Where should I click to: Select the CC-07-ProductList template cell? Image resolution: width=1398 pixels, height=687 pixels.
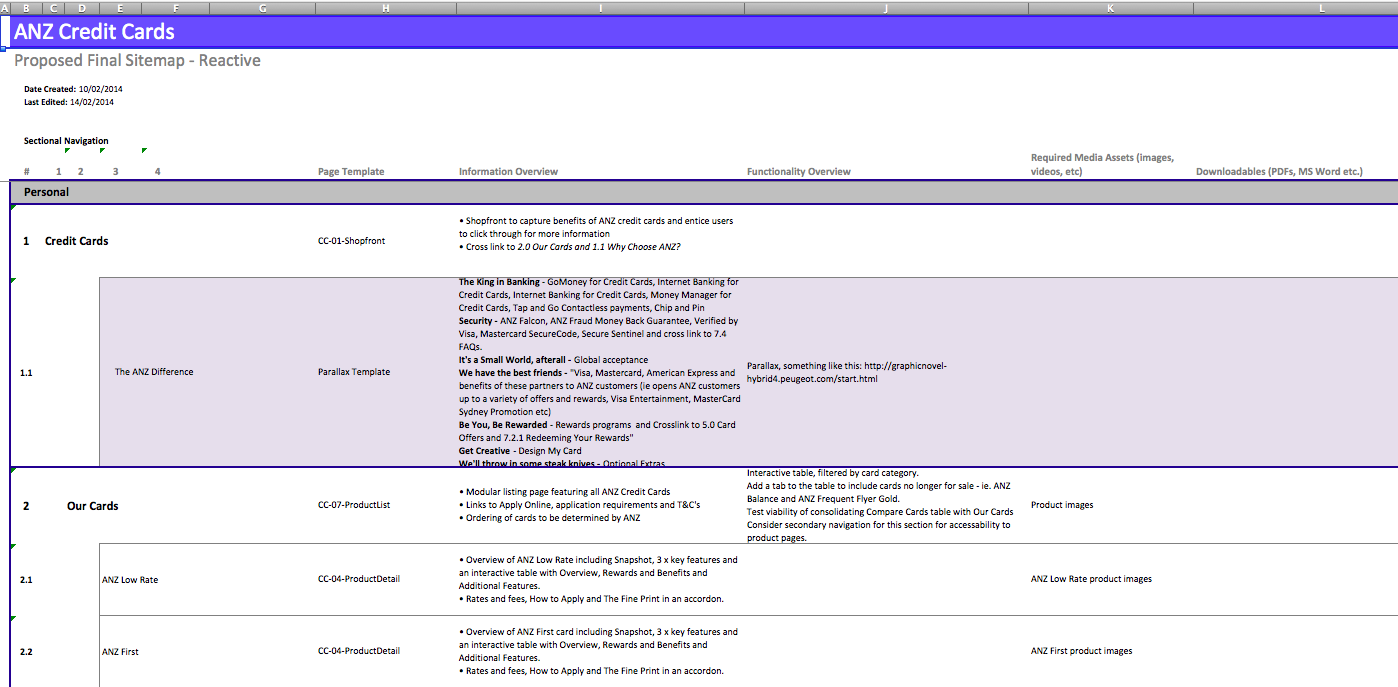tap(354, 505)
